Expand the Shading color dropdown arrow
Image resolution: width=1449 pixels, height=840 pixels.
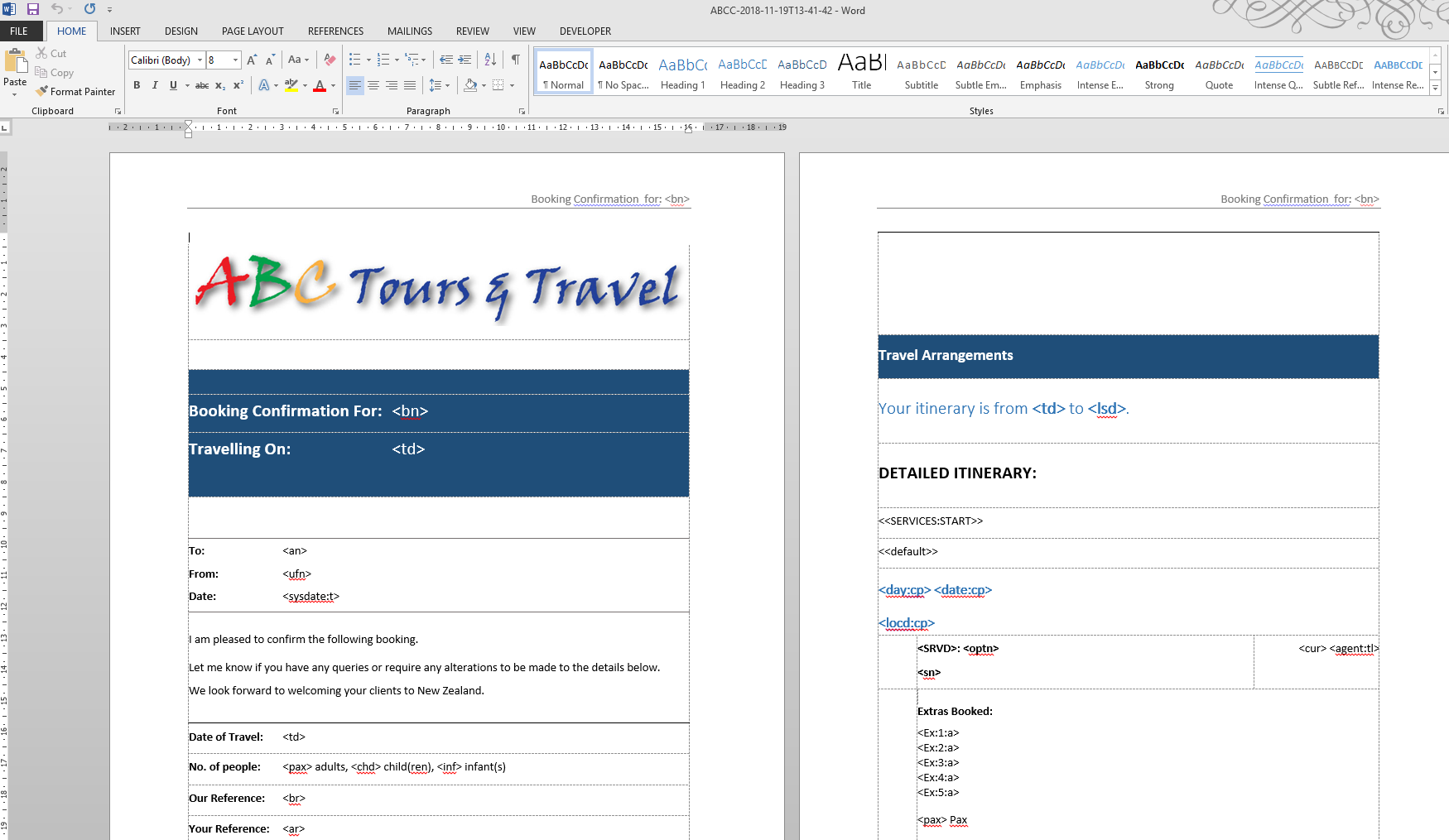484,85
